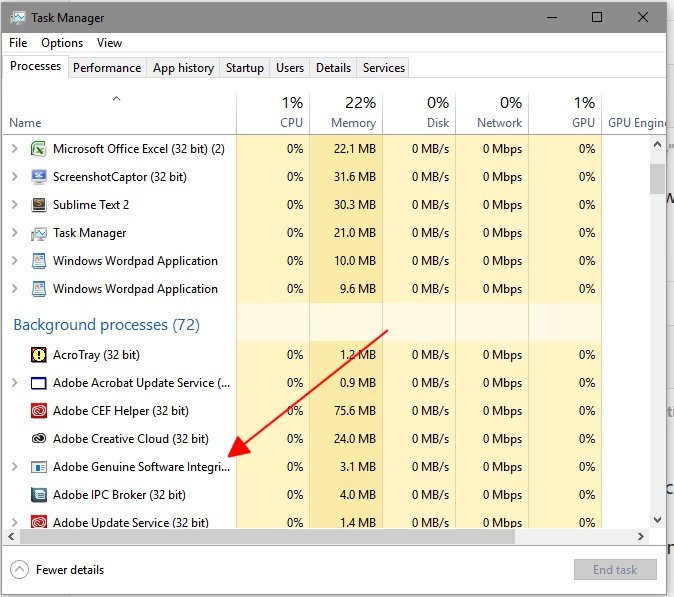Click horizontal scrollbar right arrow
Viewport: 674px width, 597px height.
click(x=641, y=536)
